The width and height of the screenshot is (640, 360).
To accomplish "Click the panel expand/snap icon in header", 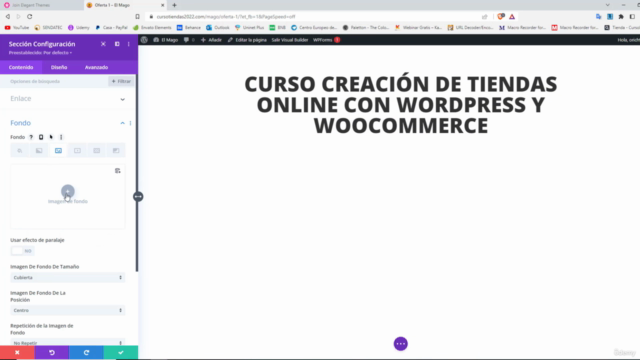I will click(x=117, y=44).
